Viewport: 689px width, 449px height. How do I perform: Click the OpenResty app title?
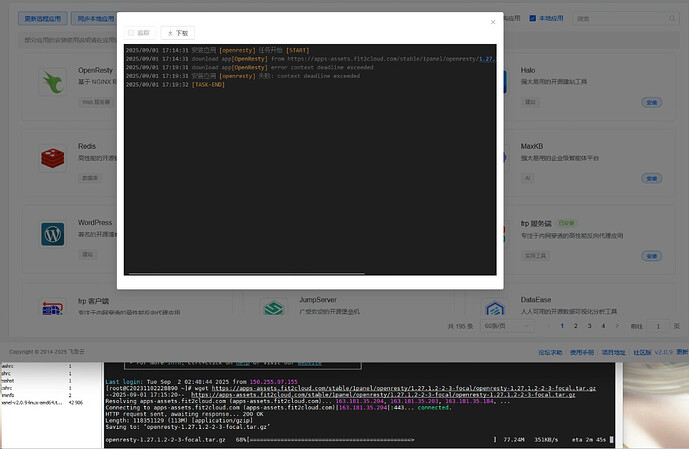coord(95,70)
